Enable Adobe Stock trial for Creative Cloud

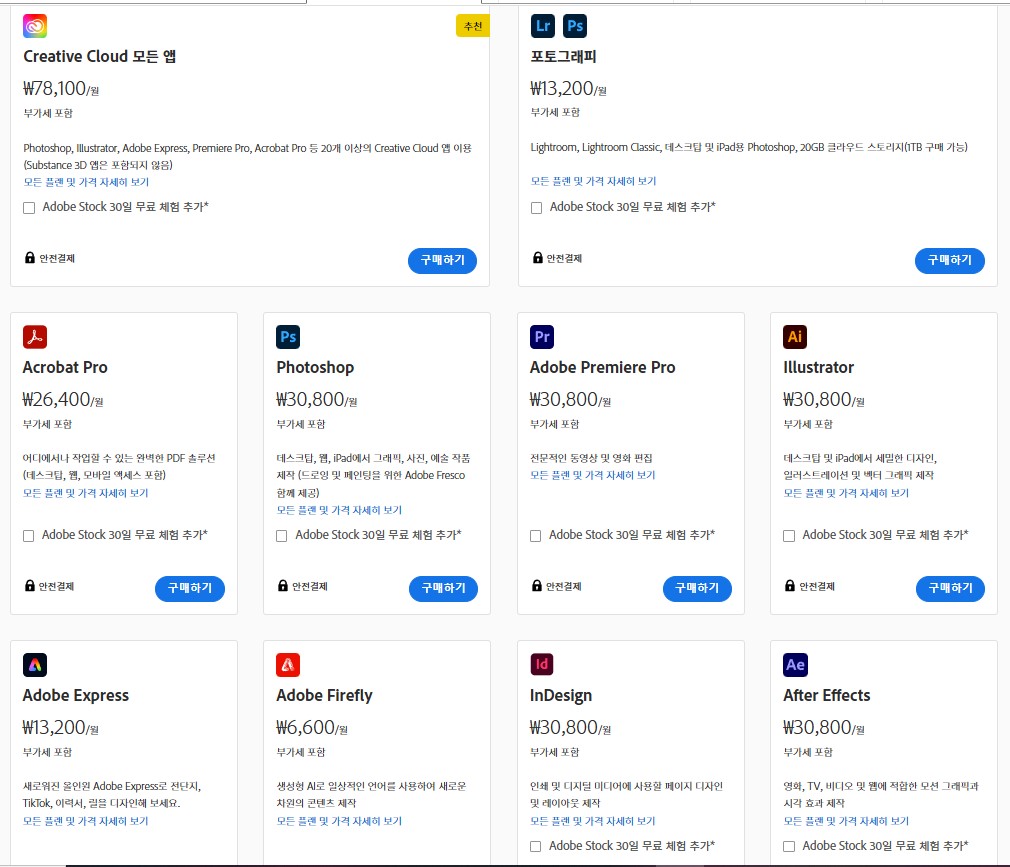pos(29,207)
